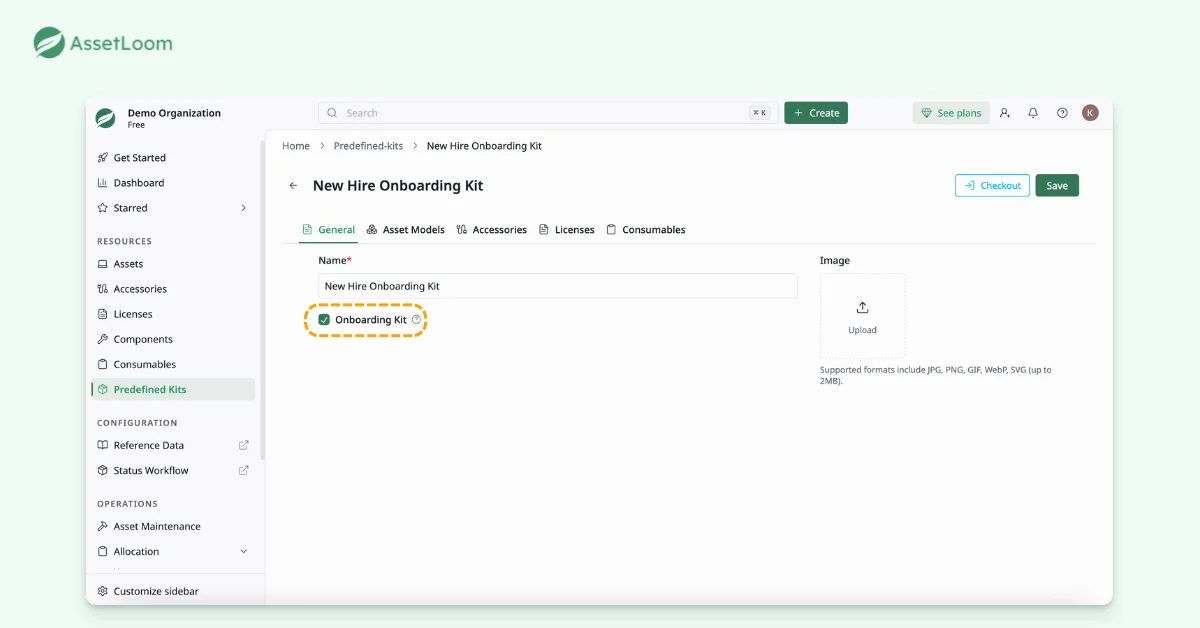1200x628 pixels.
Task: Open Assets in sidebar
Action: pyautogui.click(x=173, y=264)
